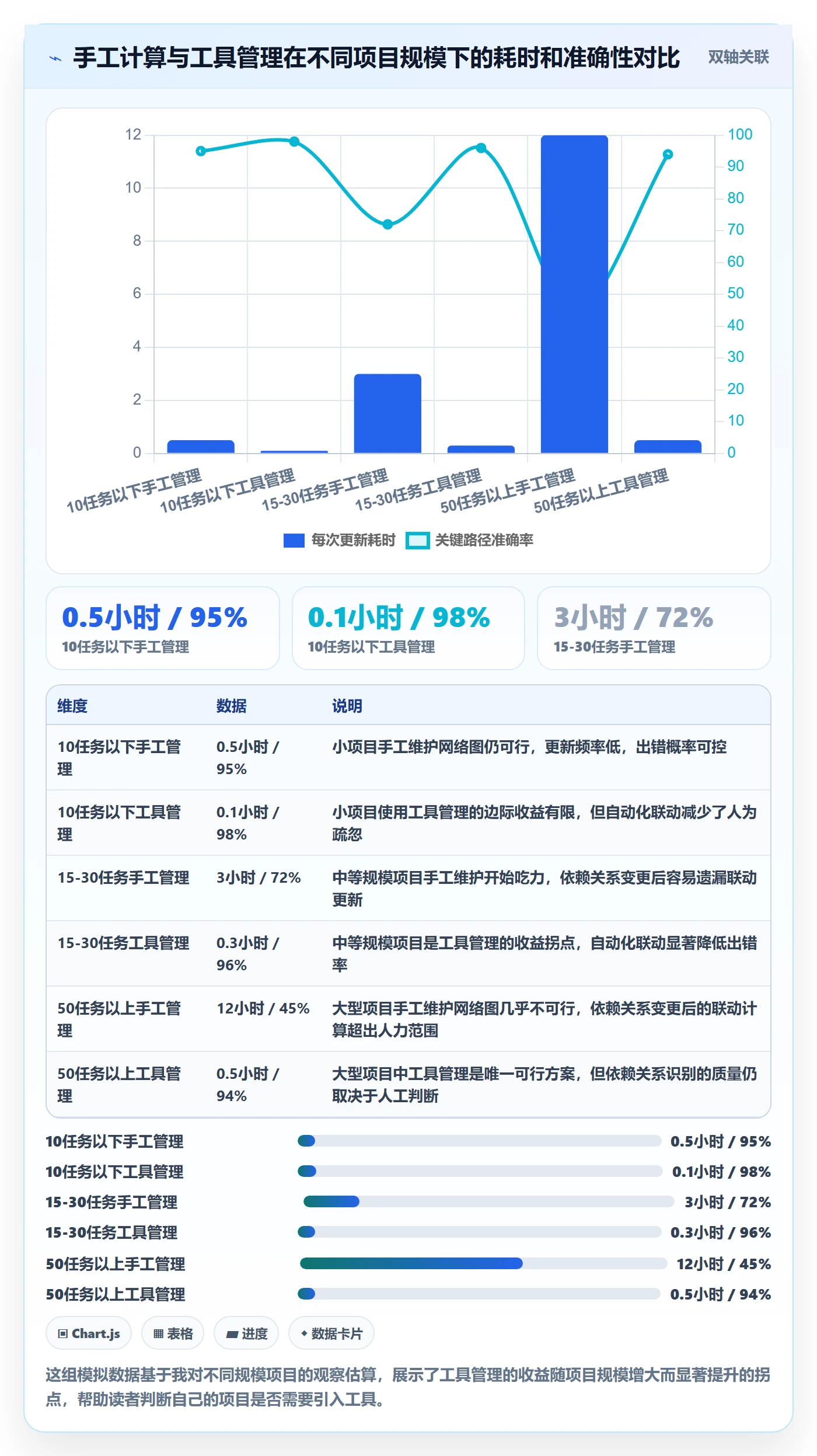Click progress value 12小时 / 45%
This screenshot has height=1456, width=817.
pos(724,1264)
